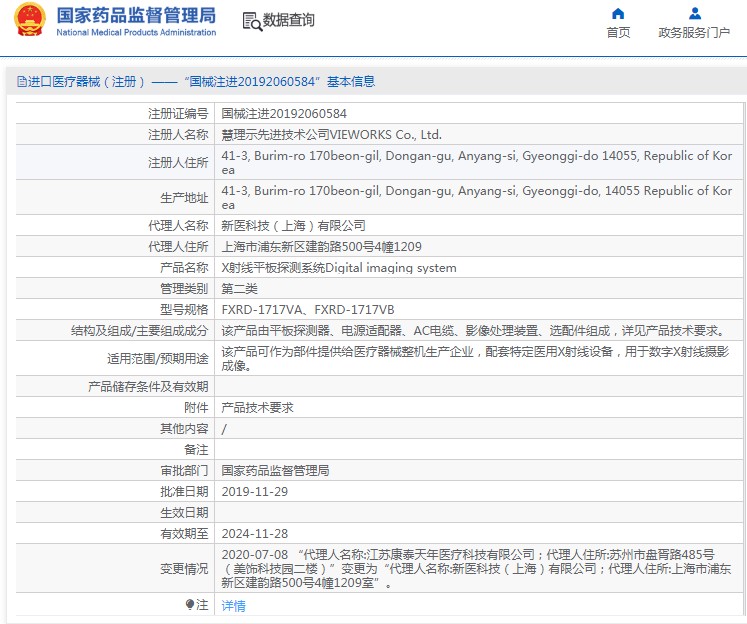Click the intended use text 该产品可作为部件
747x624 pixels.
coord(475,358)
